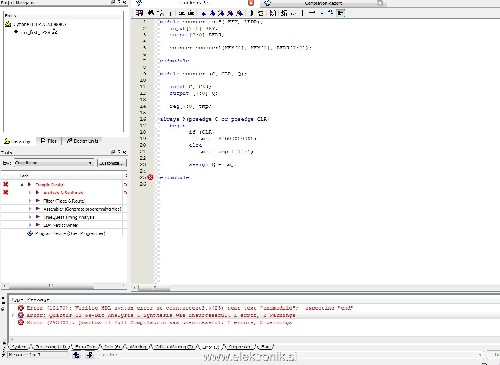Image resolution: width=500 pixels, height=365 pixels.
Task: Switch to the Design Units tab
Action: pos(82,141)
